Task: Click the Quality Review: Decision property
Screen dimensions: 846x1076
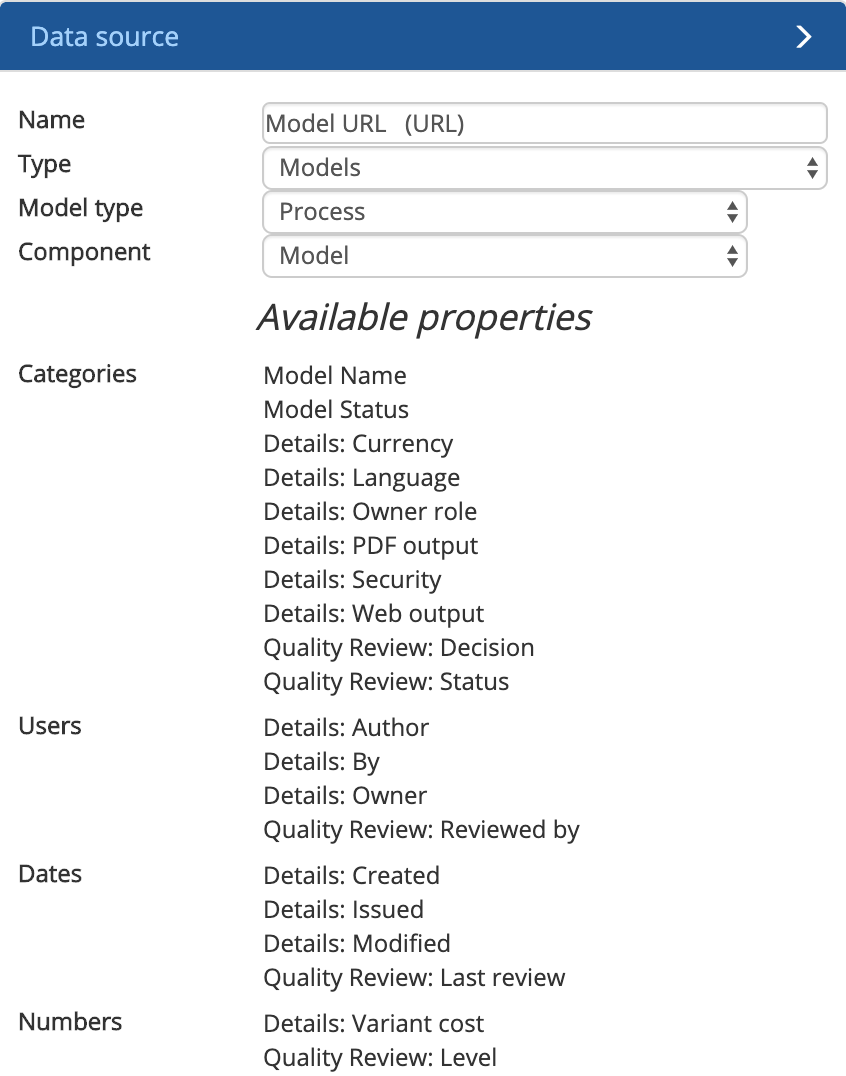Action: coord(399,648)
